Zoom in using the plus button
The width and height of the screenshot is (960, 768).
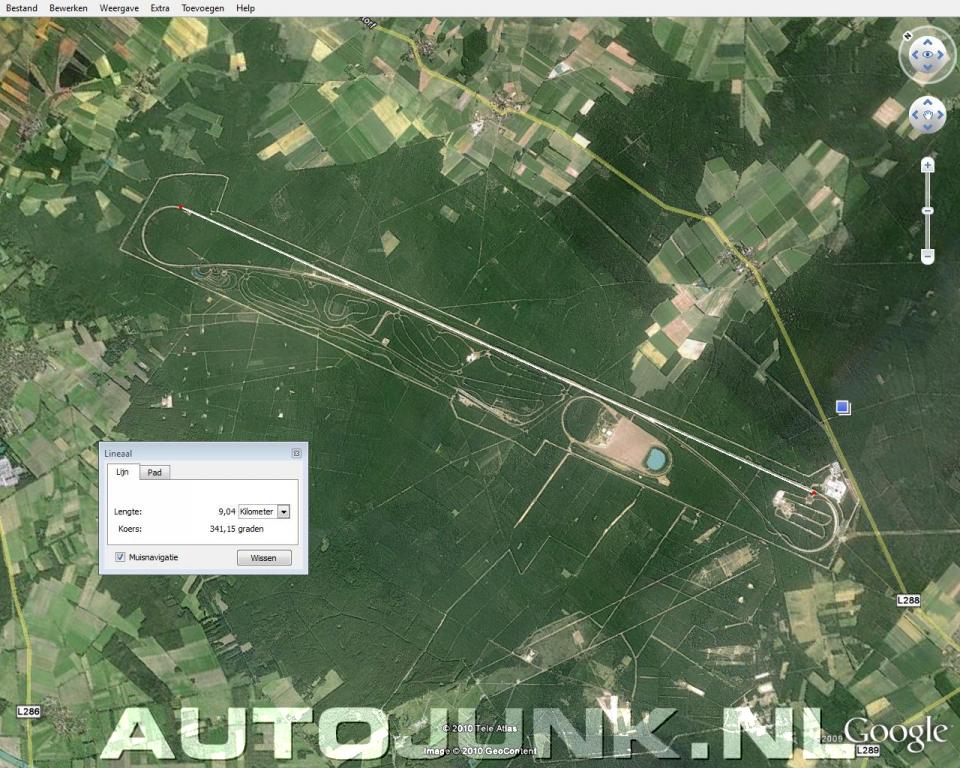[928, 165]
